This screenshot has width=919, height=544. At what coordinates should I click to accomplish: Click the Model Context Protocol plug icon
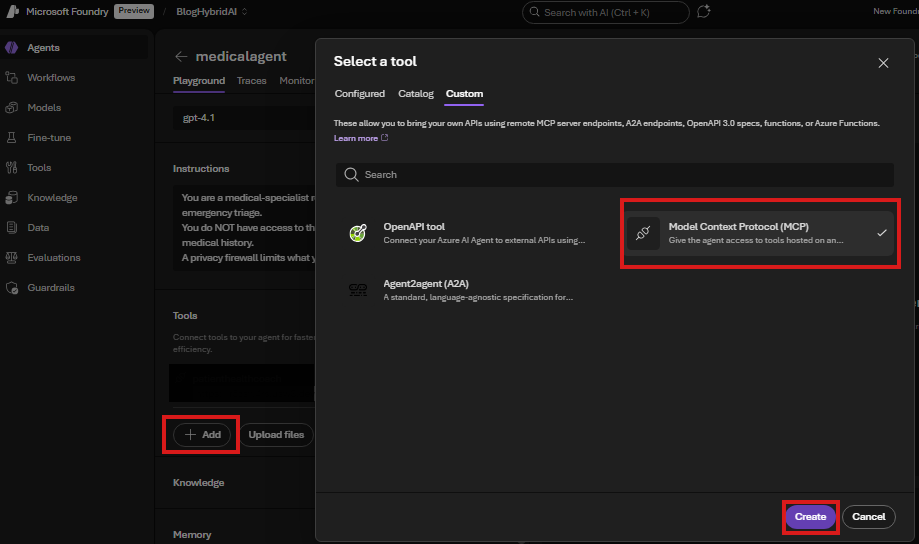(x=643, y=233)
